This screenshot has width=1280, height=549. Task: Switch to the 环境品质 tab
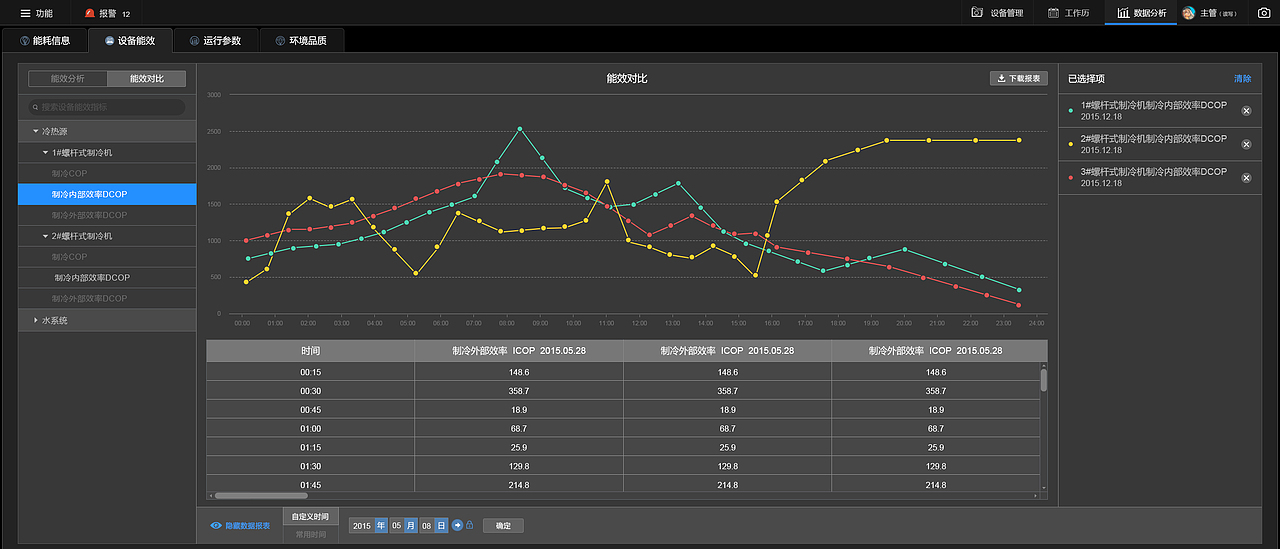click(x=301, y=40)
